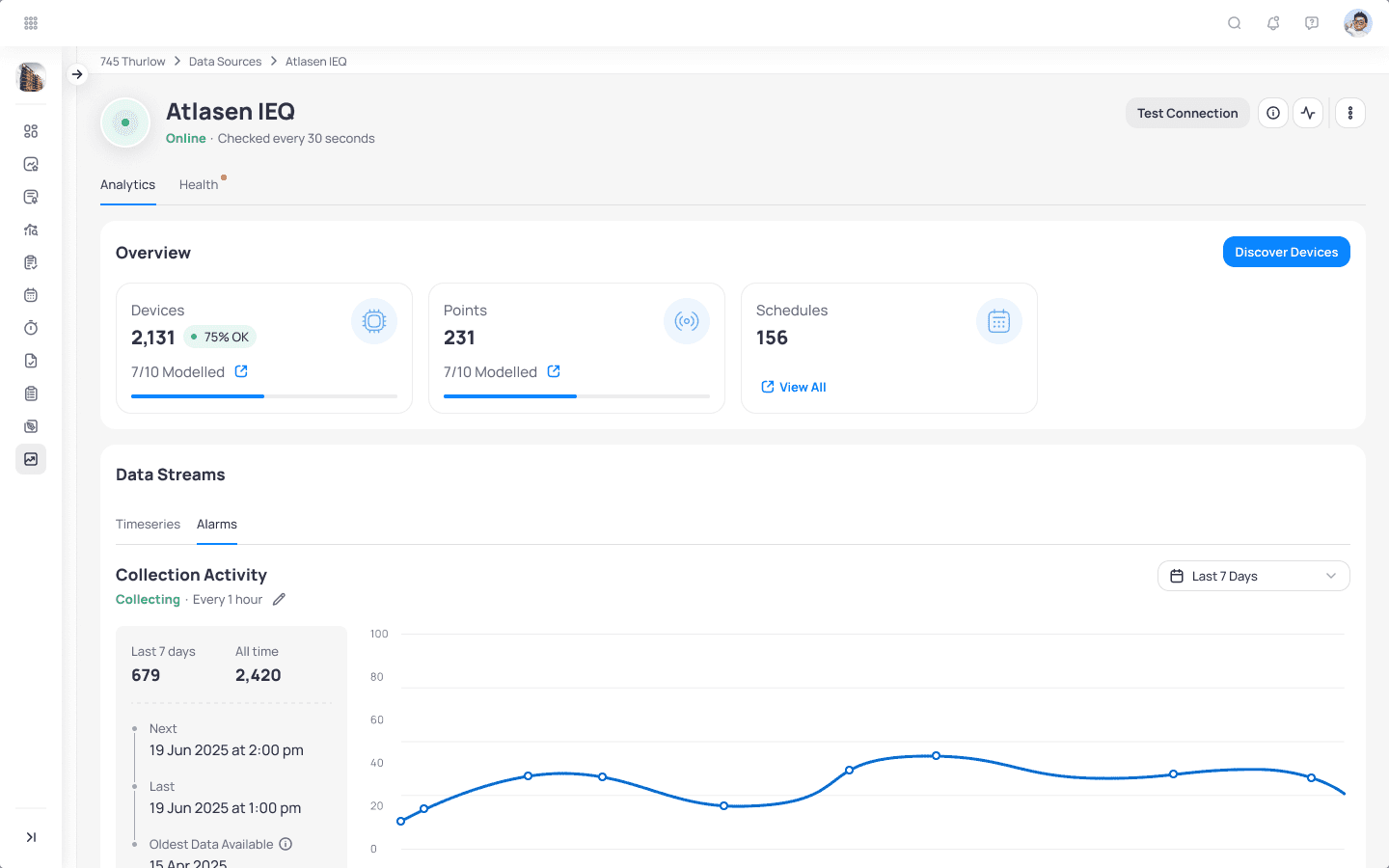The image size is (1389, 868).
Task: Open the three-dot more options menu
Action: pyautogui.click(x=1350, y=113)
